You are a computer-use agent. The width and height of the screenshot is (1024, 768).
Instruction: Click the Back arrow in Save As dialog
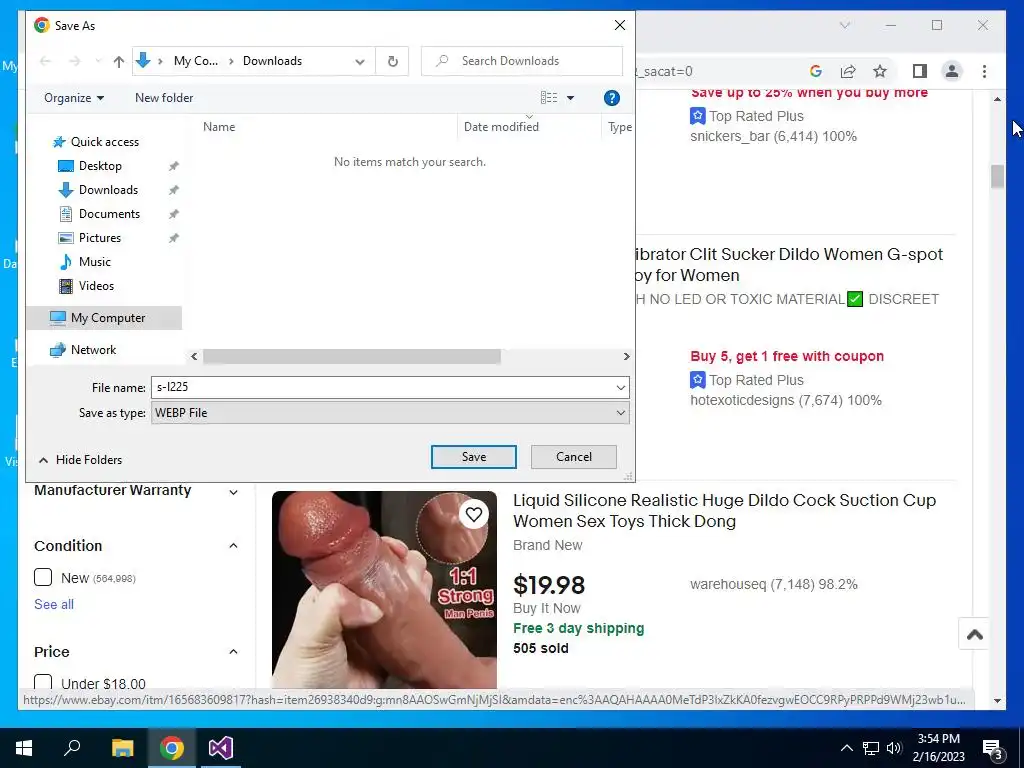click(x=45, y=61)
